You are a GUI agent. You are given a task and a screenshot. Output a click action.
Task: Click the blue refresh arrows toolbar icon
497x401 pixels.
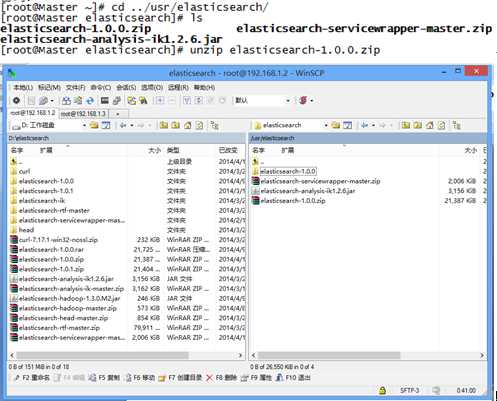(90, 100)
